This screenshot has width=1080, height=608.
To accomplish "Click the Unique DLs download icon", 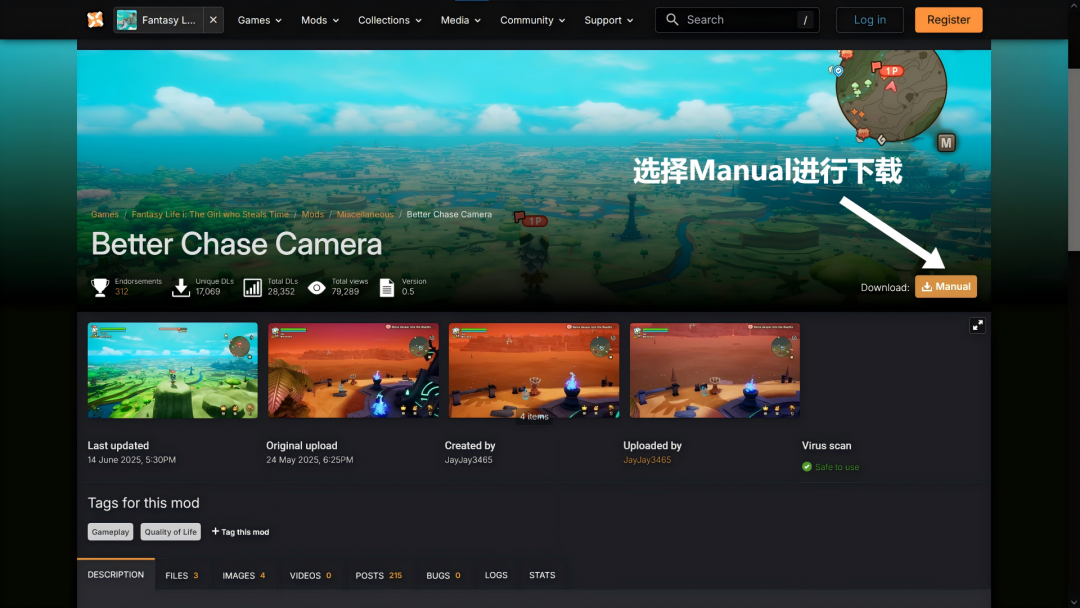I will (x=180, y=287).
